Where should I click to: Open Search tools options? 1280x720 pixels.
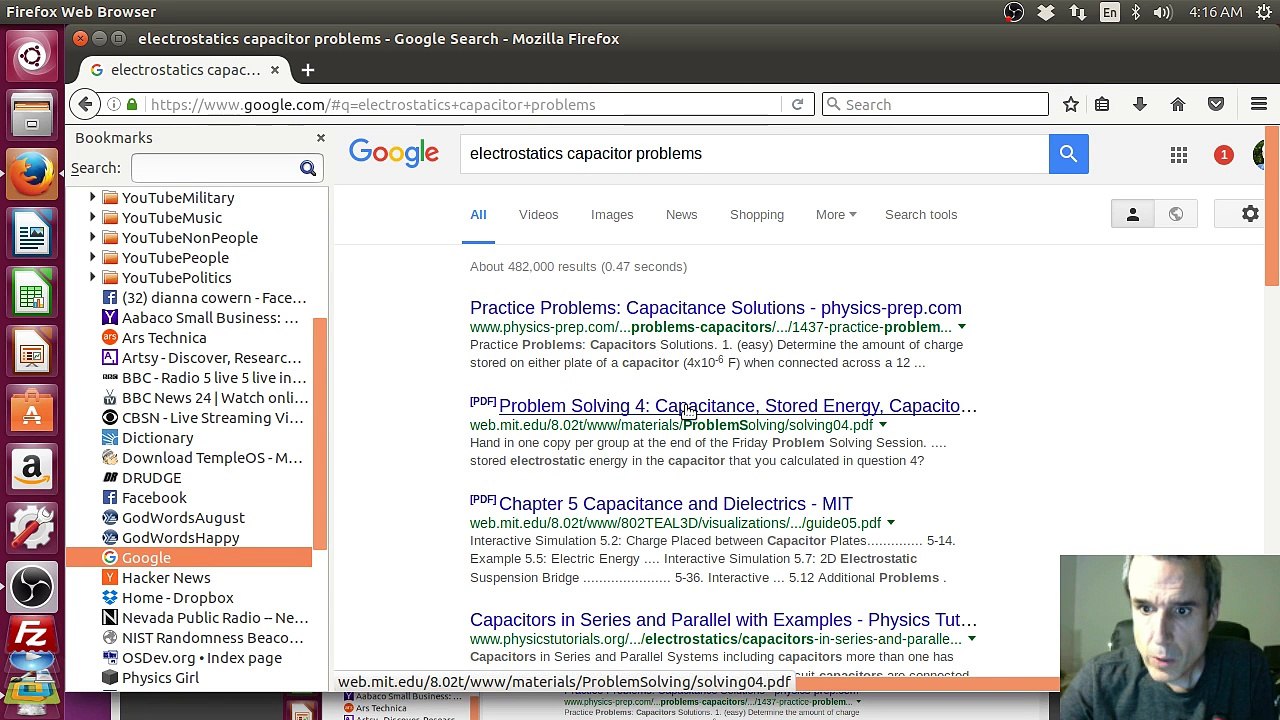pos(921,214)
